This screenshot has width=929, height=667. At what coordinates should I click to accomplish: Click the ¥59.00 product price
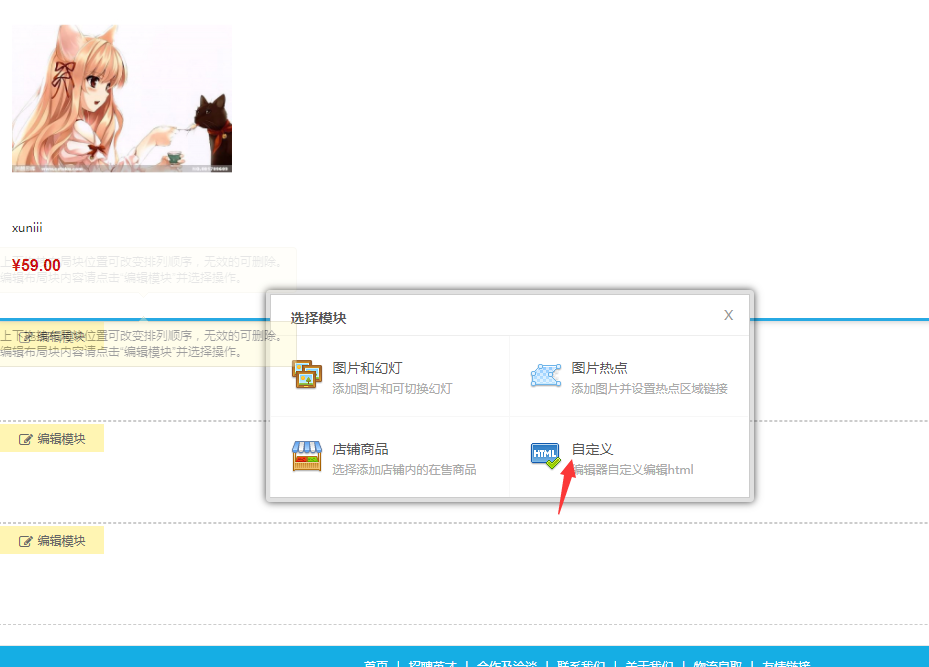pos(36,266)
